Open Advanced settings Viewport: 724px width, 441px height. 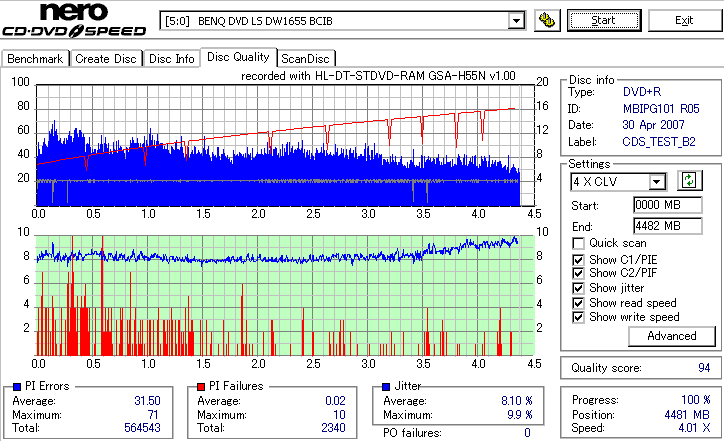click(x=672, y=336)
